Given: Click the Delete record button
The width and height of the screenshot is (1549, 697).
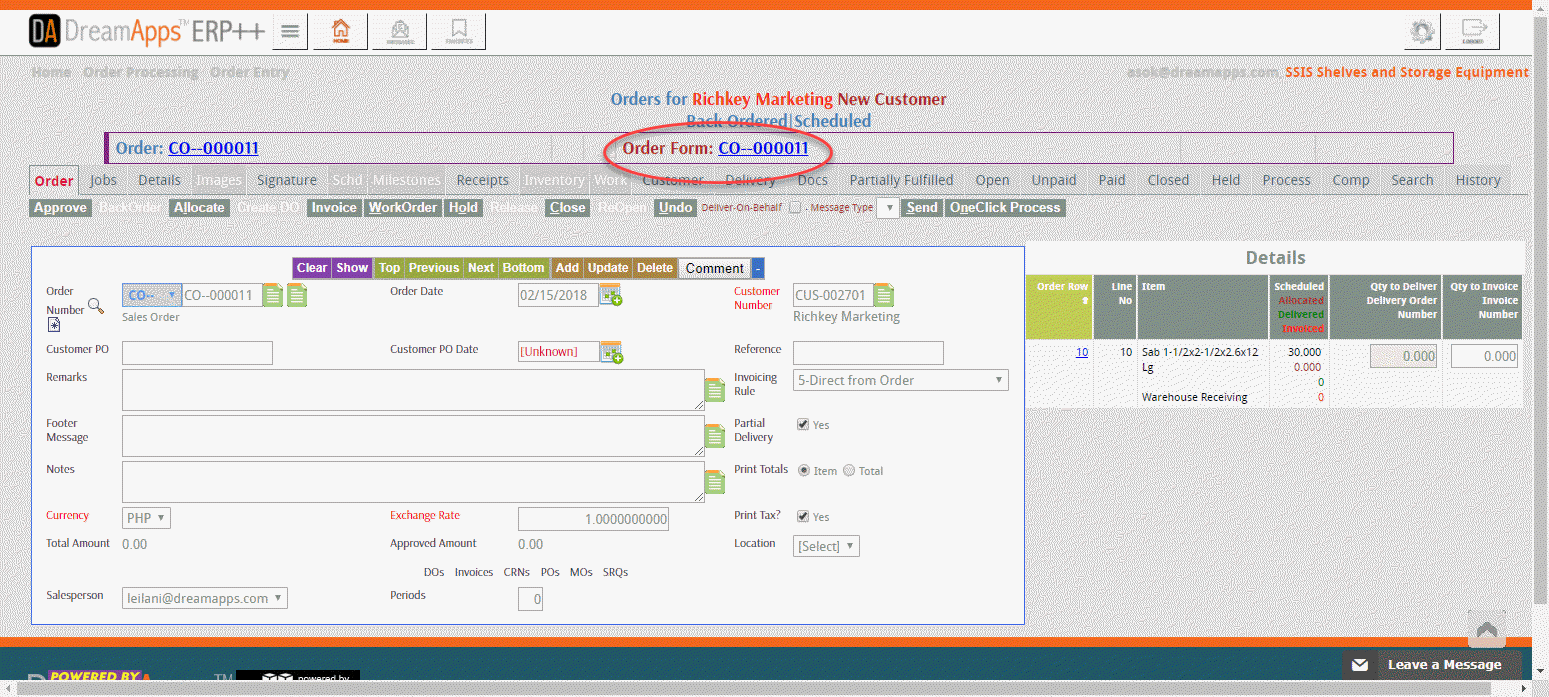Looking at the screenshot, I should click(655, 268).
